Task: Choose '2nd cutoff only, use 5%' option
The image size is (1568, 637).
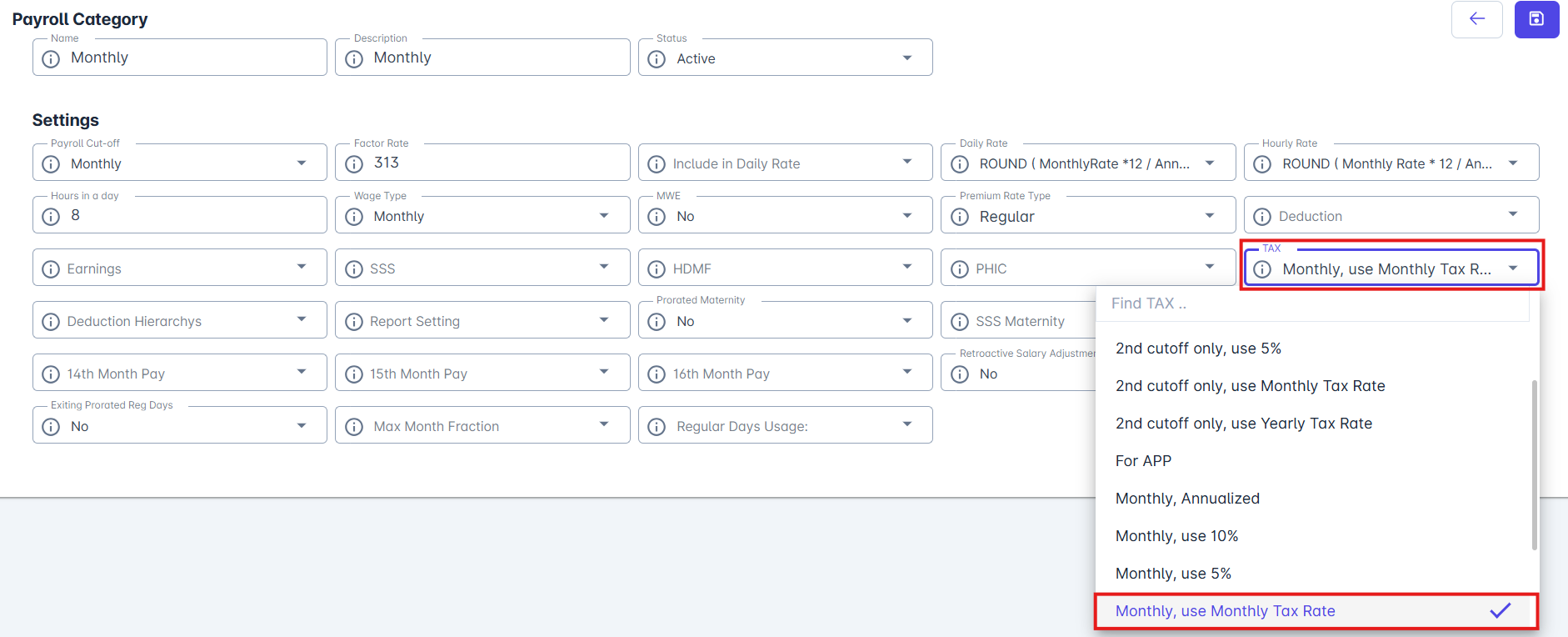Action: (1198, 349)
